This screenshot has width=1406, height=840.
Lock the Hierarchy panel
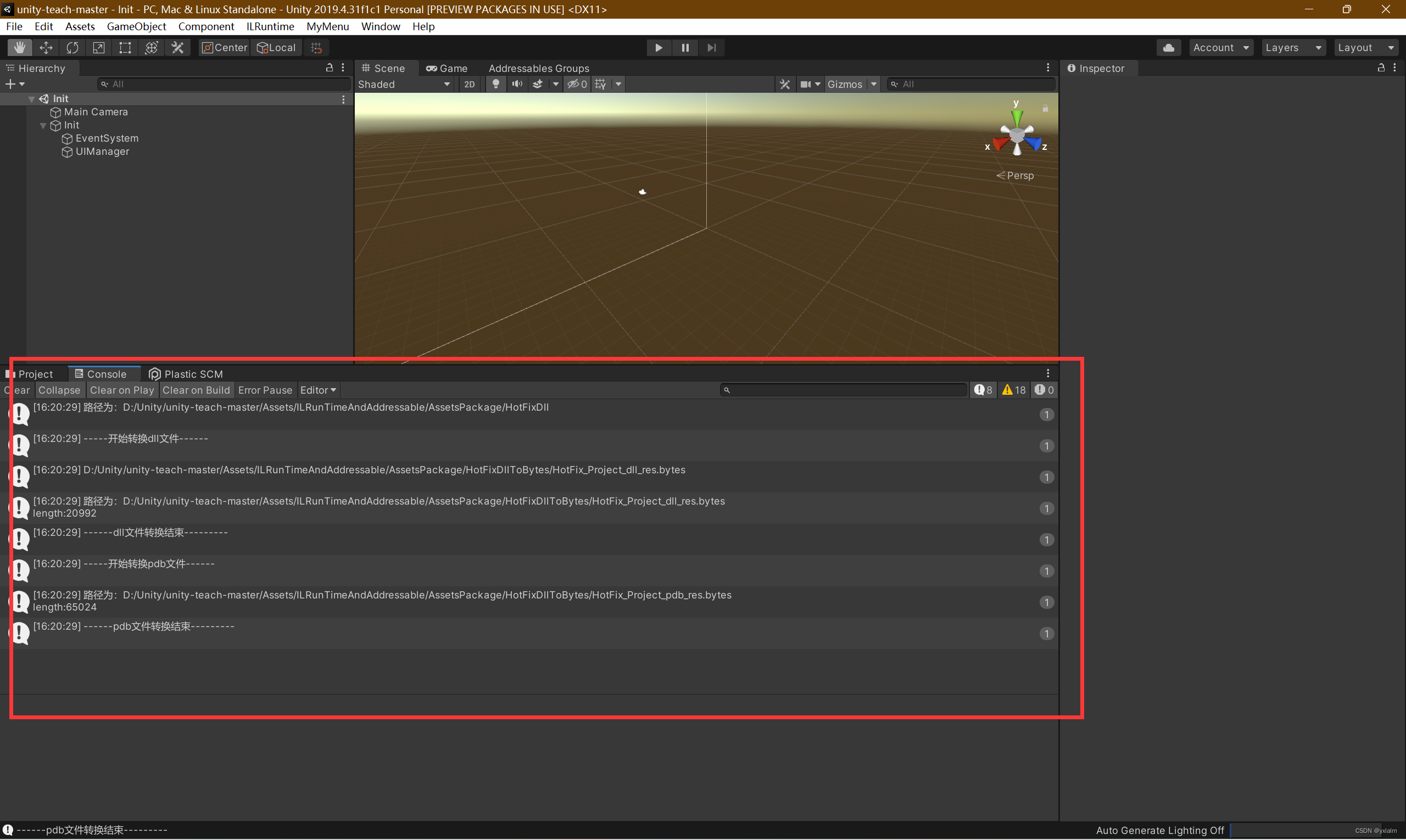click(x=329, y=68)
